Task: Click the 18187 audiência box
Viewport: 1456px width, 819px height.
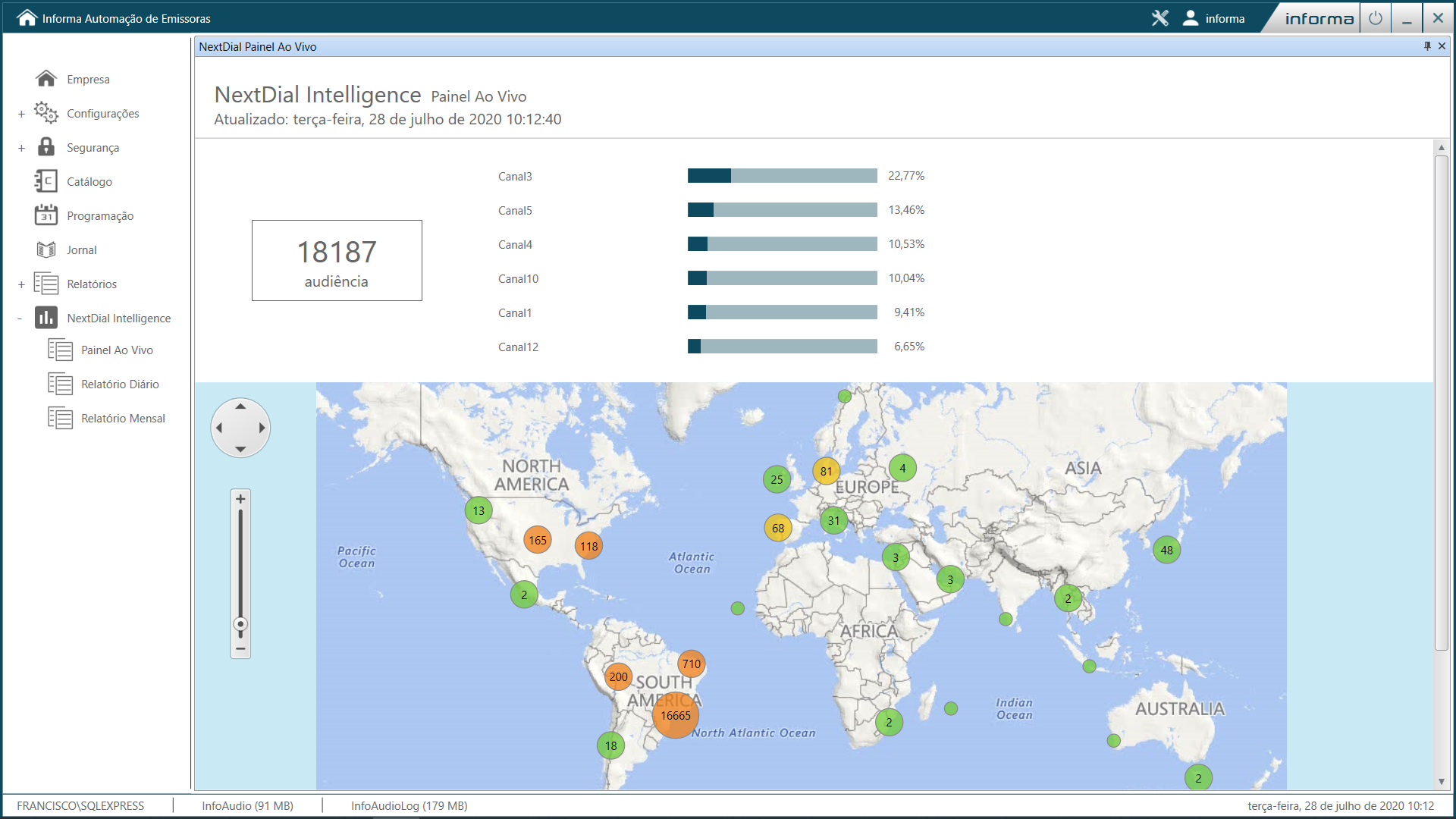Action: tap(337, 260)
